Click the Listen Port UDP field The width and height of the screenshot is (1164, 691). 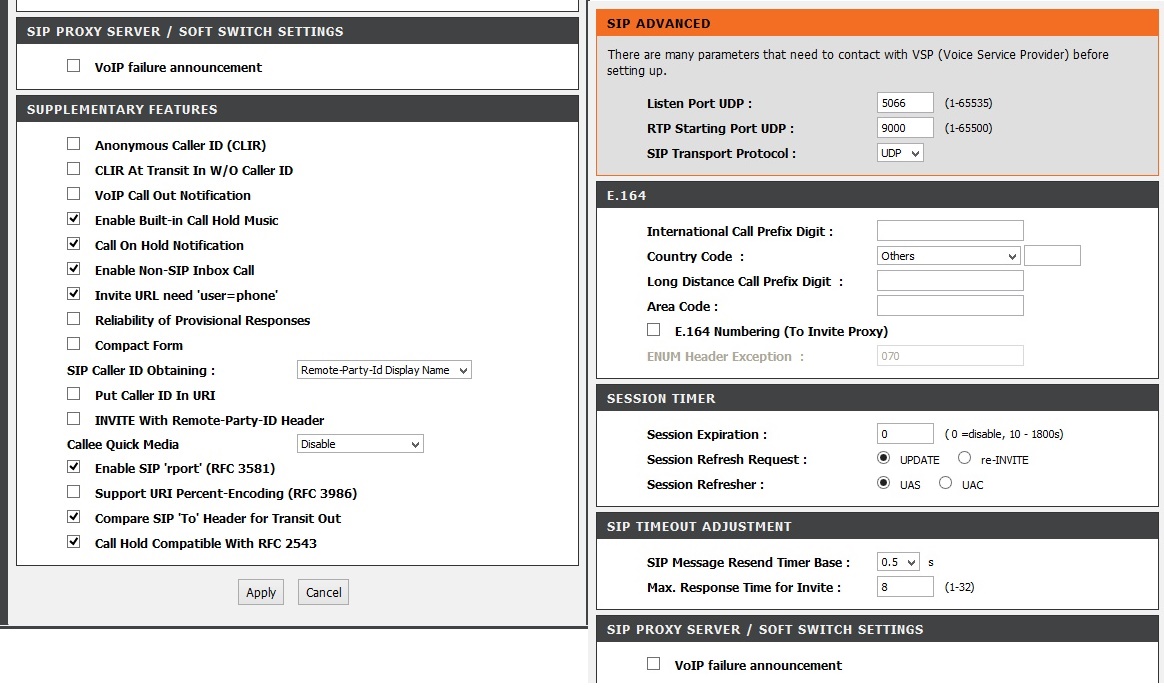pos(904,103)
